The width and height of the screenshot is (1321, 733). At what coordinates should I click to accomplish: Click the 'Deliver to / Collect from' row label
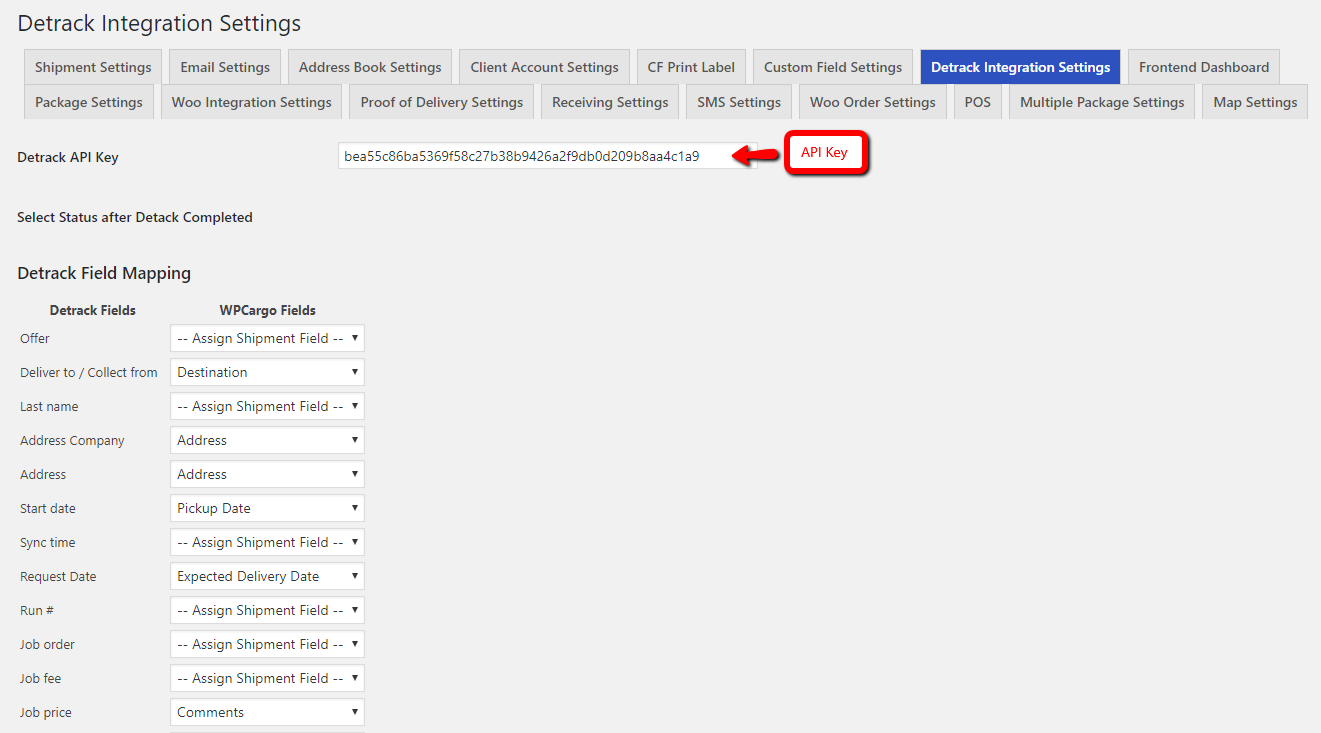point(89,372)
